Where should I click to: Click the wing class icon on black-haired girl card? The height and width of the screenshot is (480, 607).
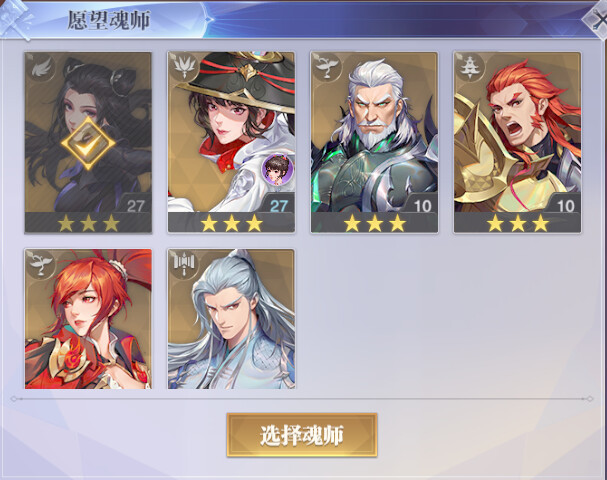point(42,69)
